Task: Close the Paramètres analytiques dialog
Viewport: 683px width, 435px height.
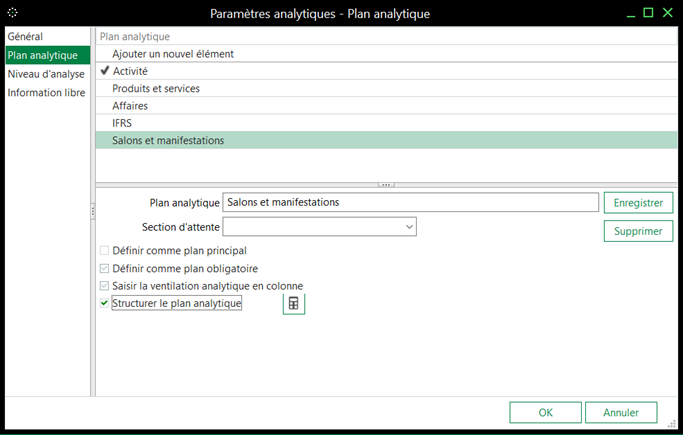Action: (x=668, y=13)
